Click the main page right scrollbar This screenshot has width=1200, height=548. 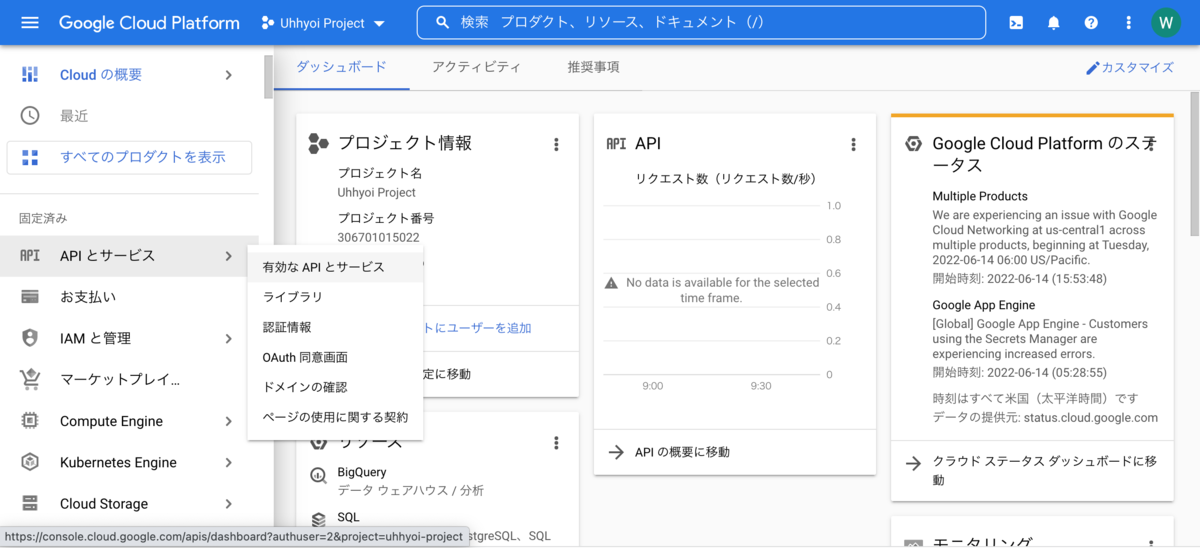pos(1195,162)
